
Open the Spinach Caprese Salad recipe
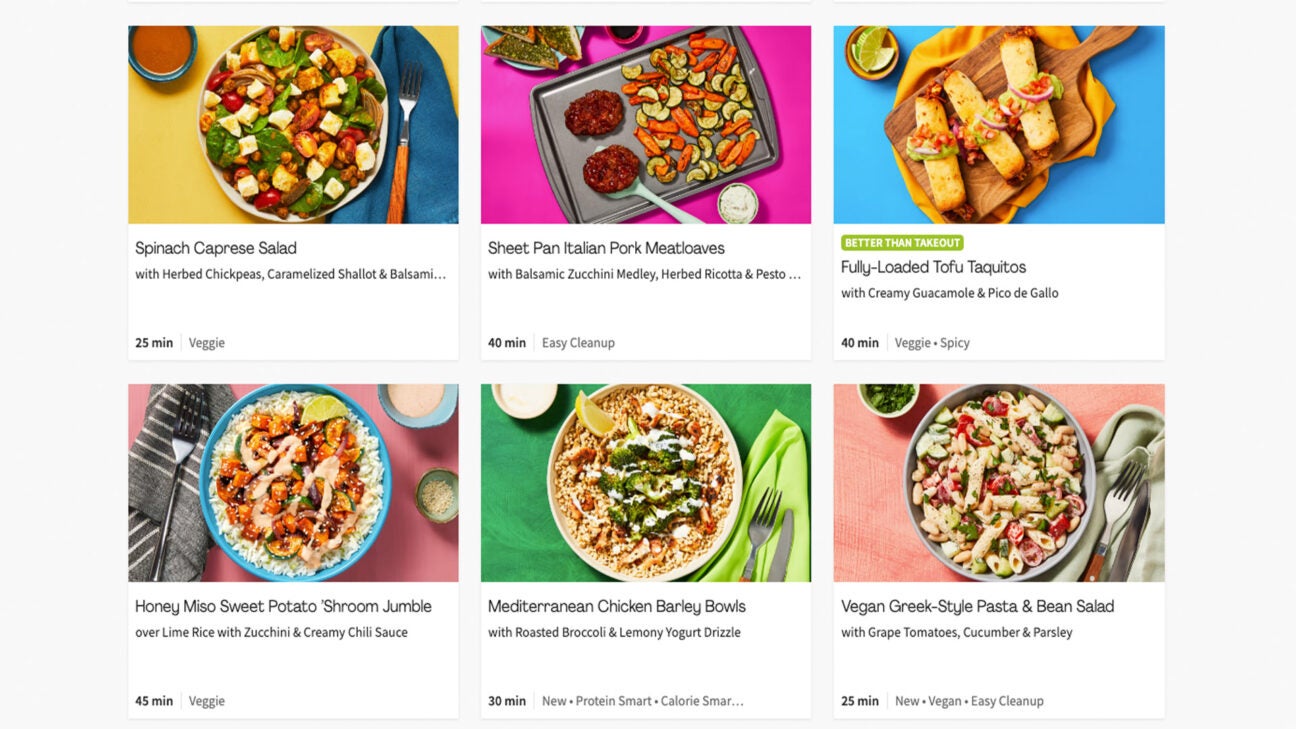(216, 247)
